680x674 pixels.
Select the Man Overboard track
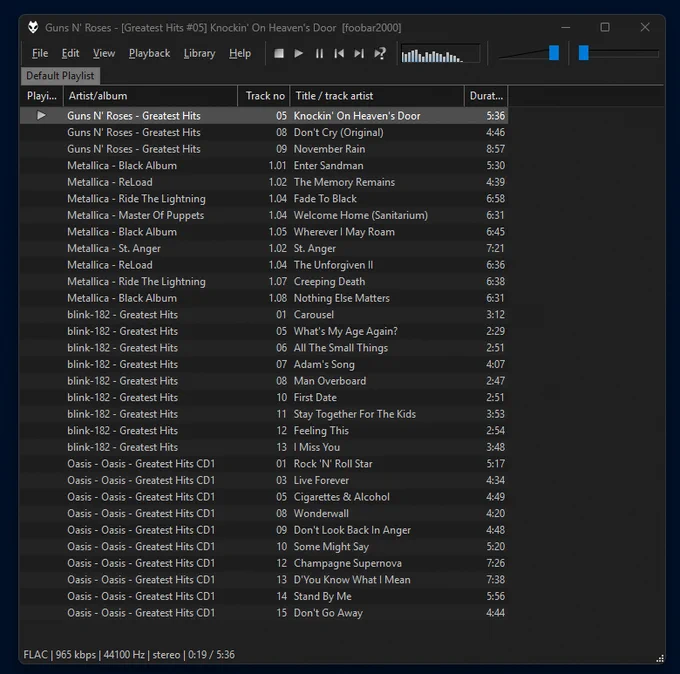click(x=264, y=381)
